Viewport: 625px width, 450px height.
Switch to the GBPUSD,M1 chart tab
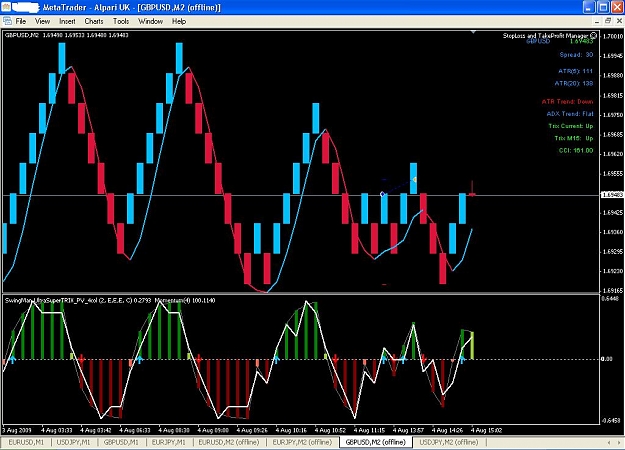point(121,442)
